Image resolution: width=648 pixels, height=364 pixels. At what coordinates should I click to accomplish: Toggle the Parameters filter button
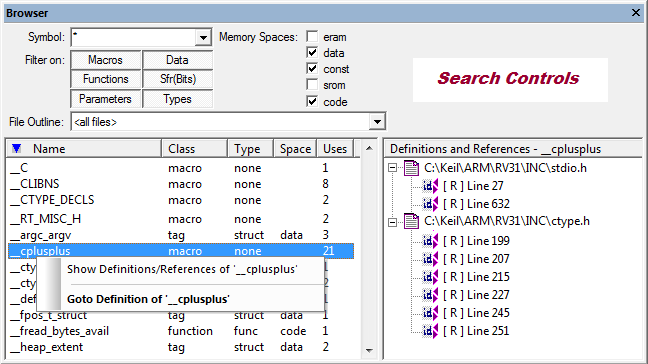click(105, 99)
